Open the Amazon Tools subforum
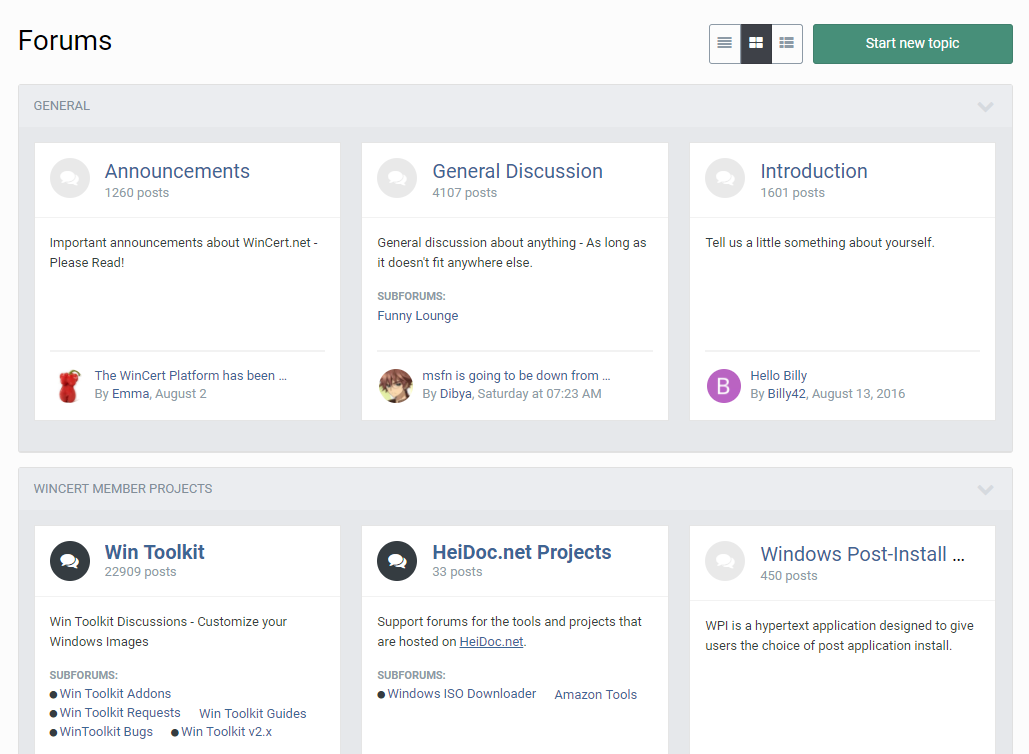The image size is (1029, 754). click(x=595, y=694)
